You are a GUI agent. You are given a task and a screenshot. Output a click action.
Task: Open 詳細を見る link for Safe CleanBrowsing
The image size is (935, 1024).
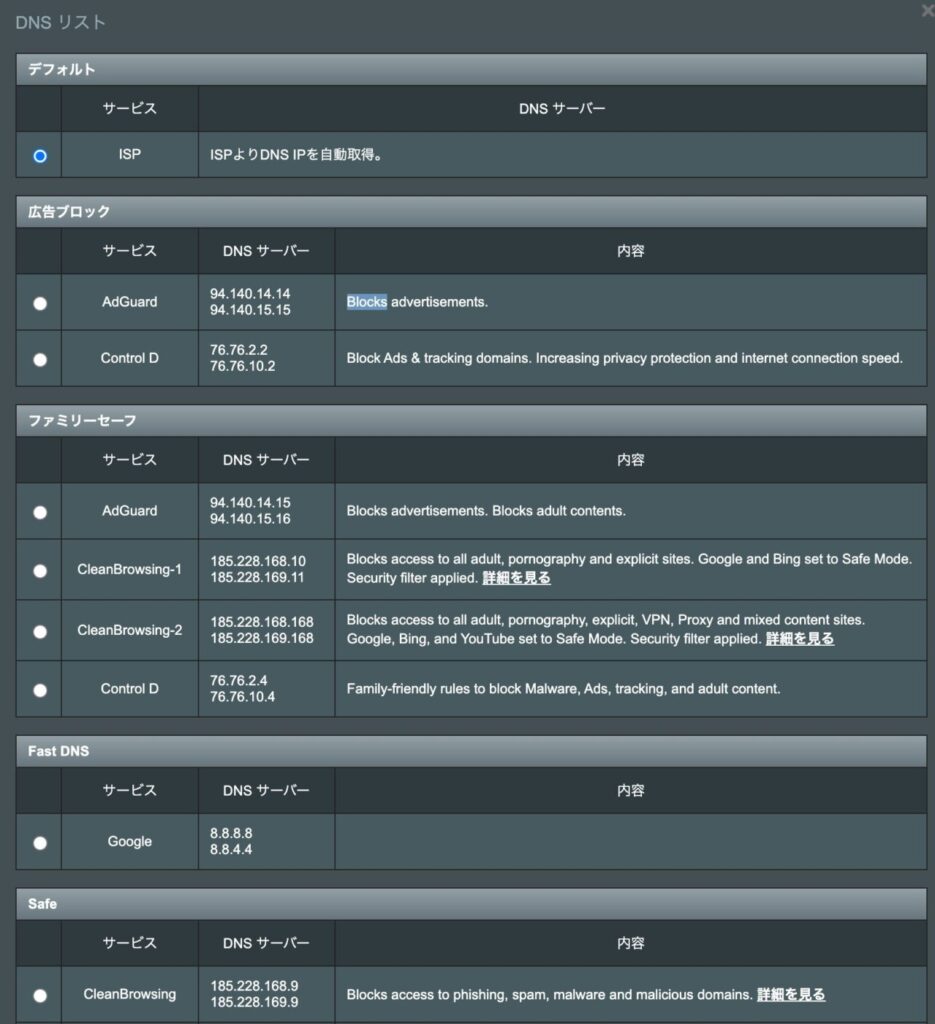coord(791,995)
